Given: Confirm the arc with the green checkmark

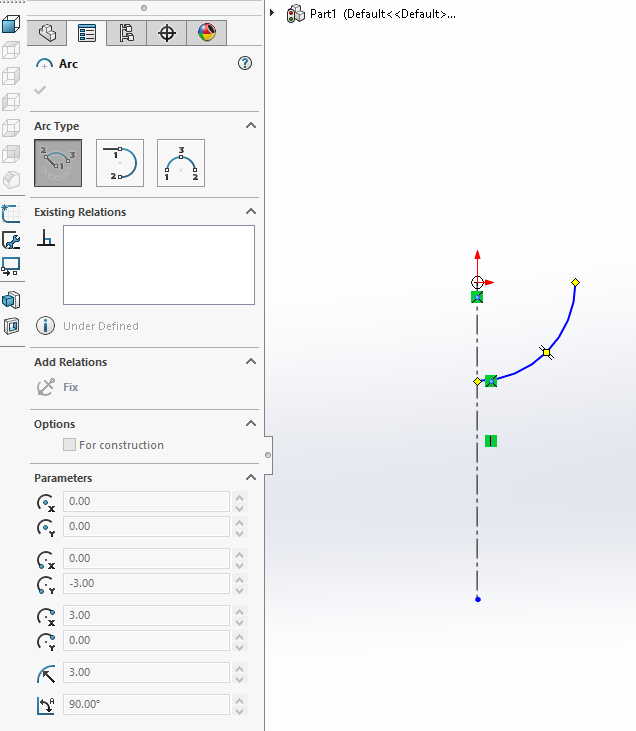Looking at the screenshot, I should click(x=40, y=90).
